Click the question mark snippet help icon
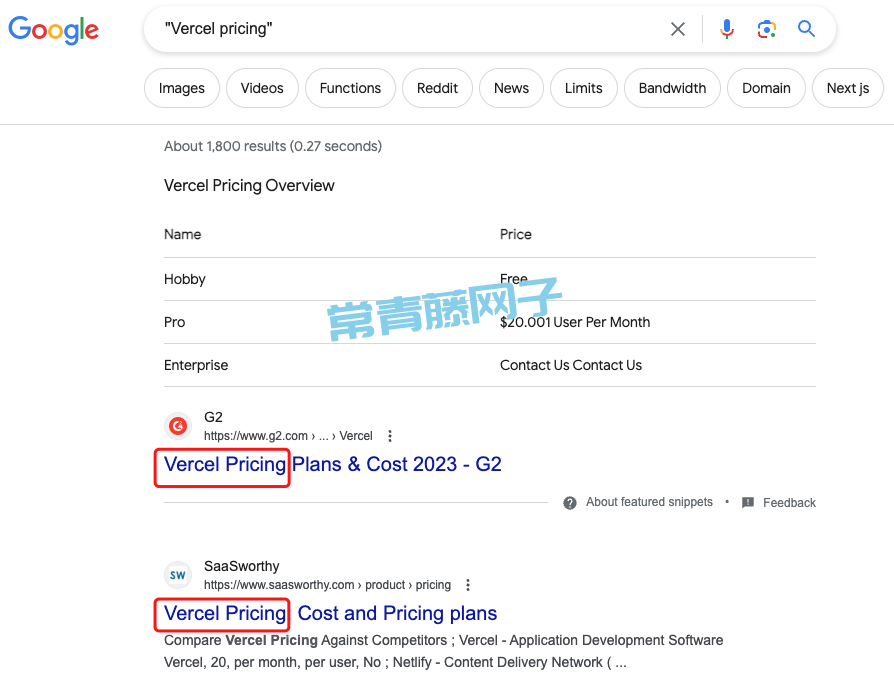894x684 pixels. tap(570, 503)
